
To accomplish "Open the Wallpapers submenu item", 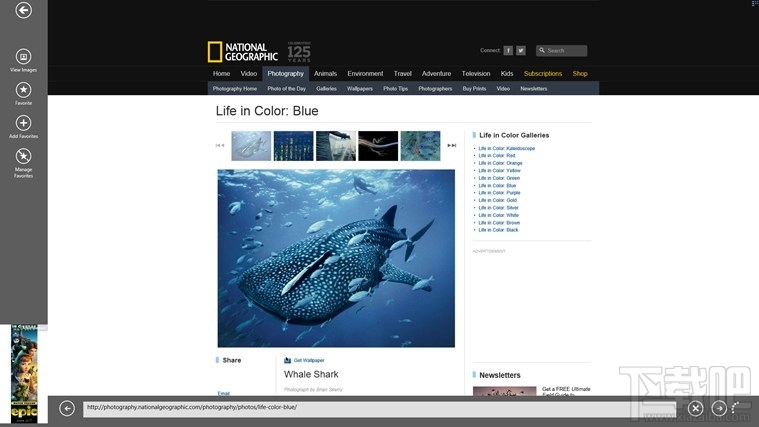I will (360, 89).
